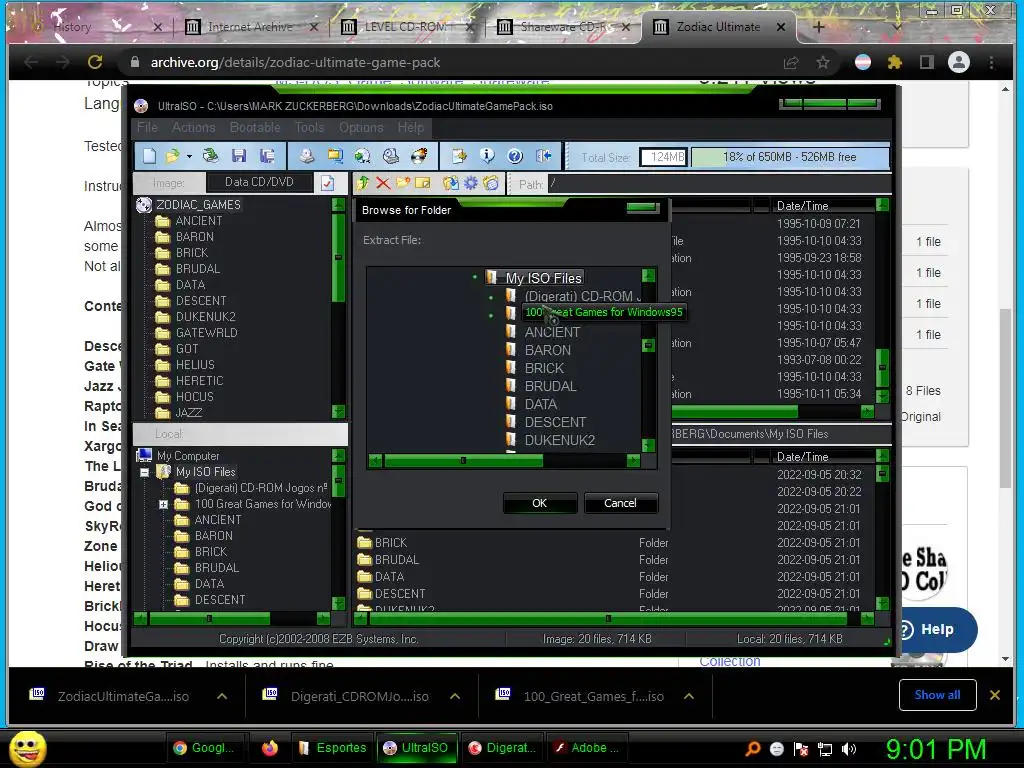
Task: Click the 18% of 650MB capacity bar
Action: coord(790,157)
